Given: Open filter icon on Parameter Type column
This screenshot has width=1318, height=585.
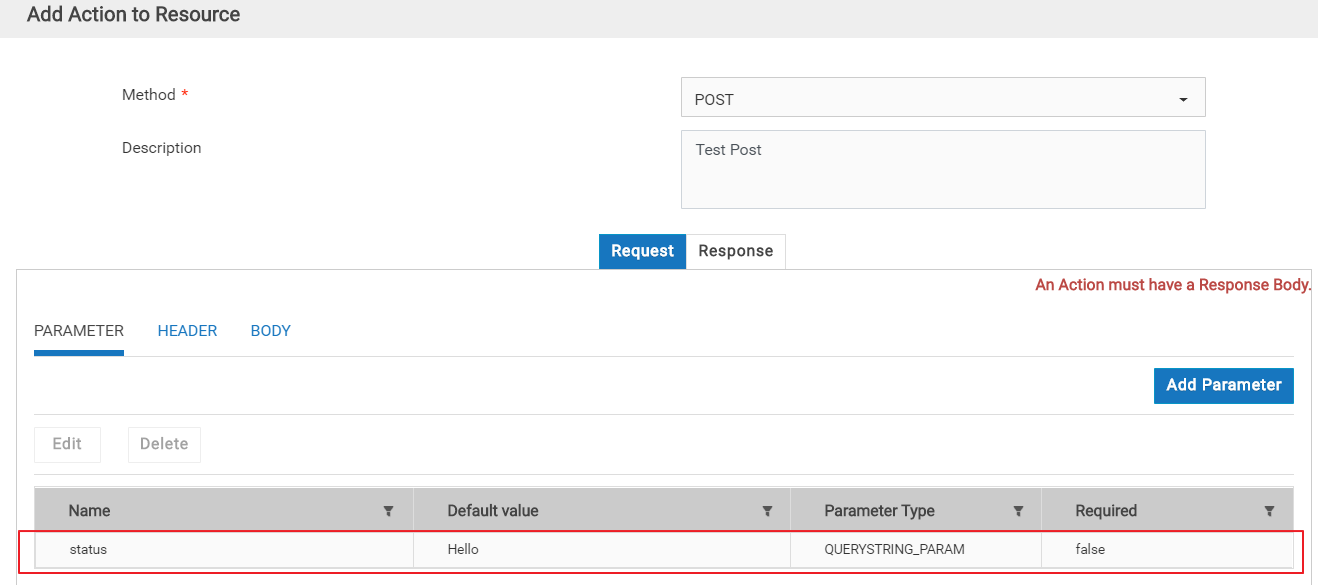Looking at the screenshot, I should tap(1018, 511).
